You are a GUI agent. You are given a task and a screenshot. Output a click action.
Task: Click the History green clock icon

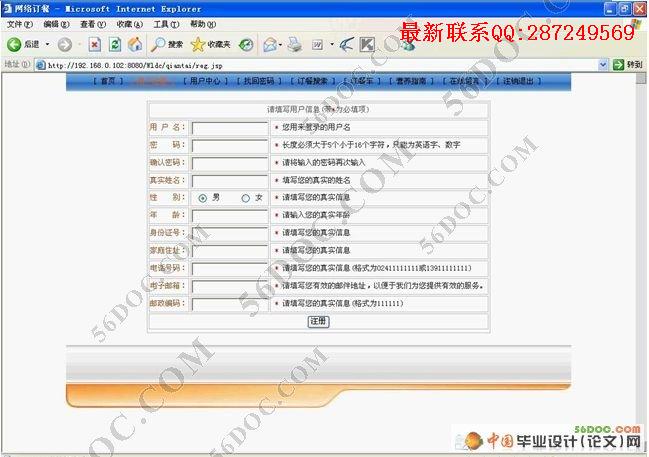click(246, 45)
